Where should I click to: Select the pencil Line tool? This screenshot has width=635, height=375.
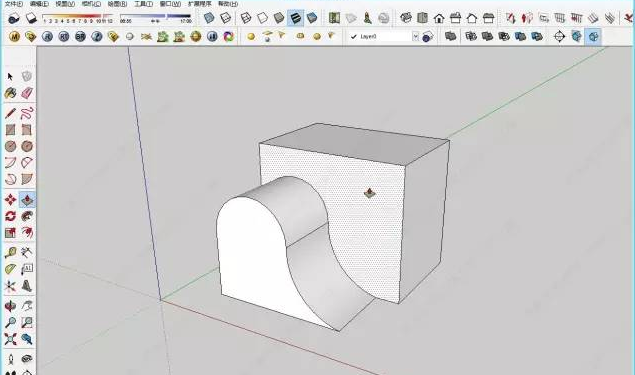coord(11,113)
